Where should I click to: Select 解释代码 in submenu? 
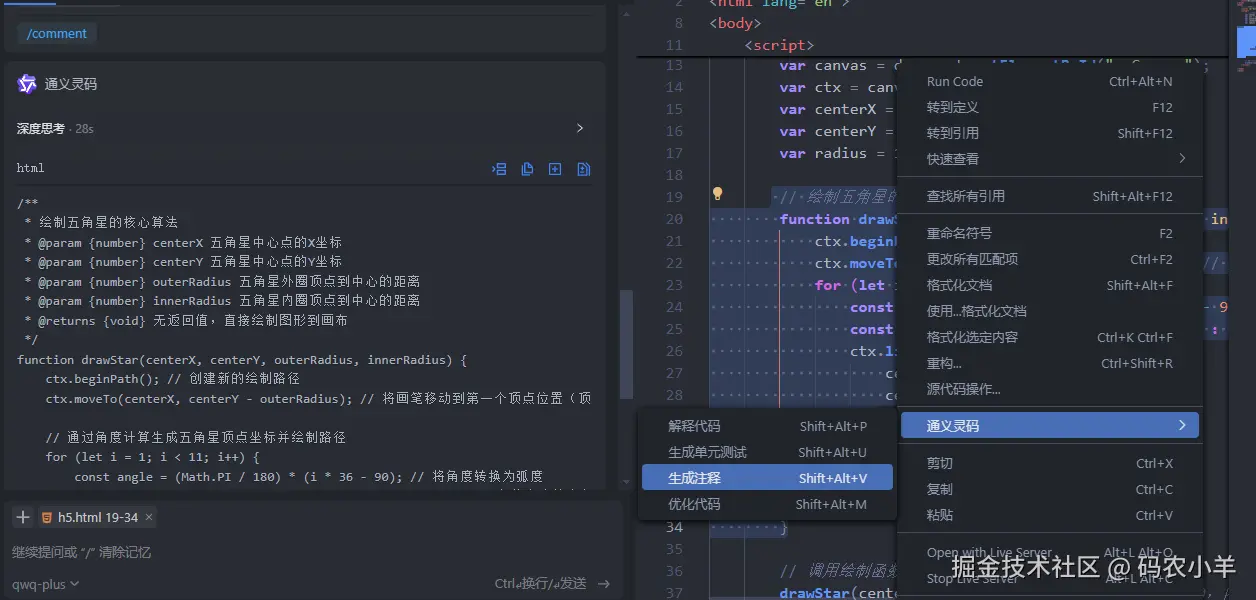click(767, 426)
